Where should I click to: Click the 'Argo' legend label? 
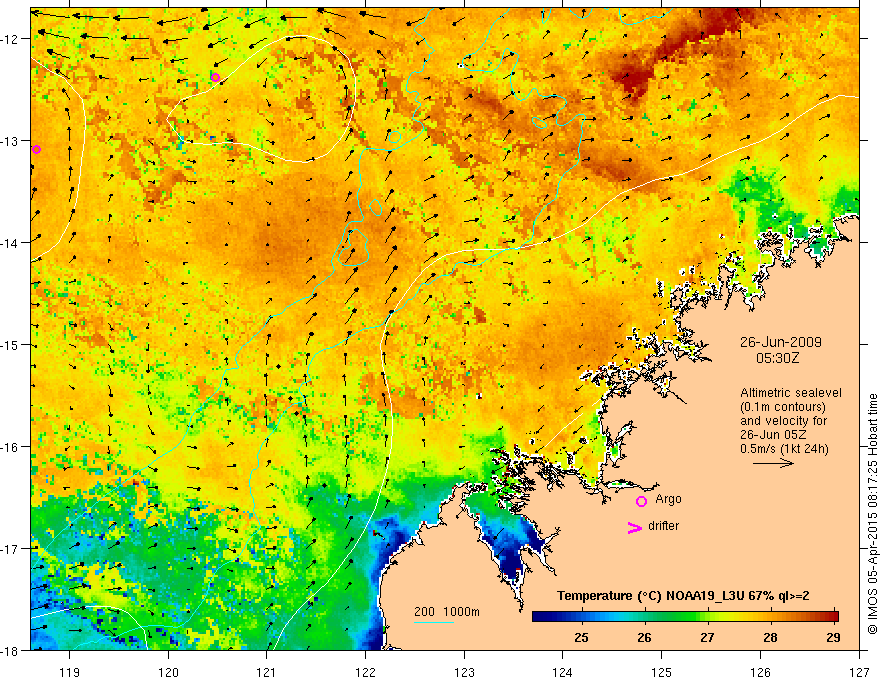point(668,499)
